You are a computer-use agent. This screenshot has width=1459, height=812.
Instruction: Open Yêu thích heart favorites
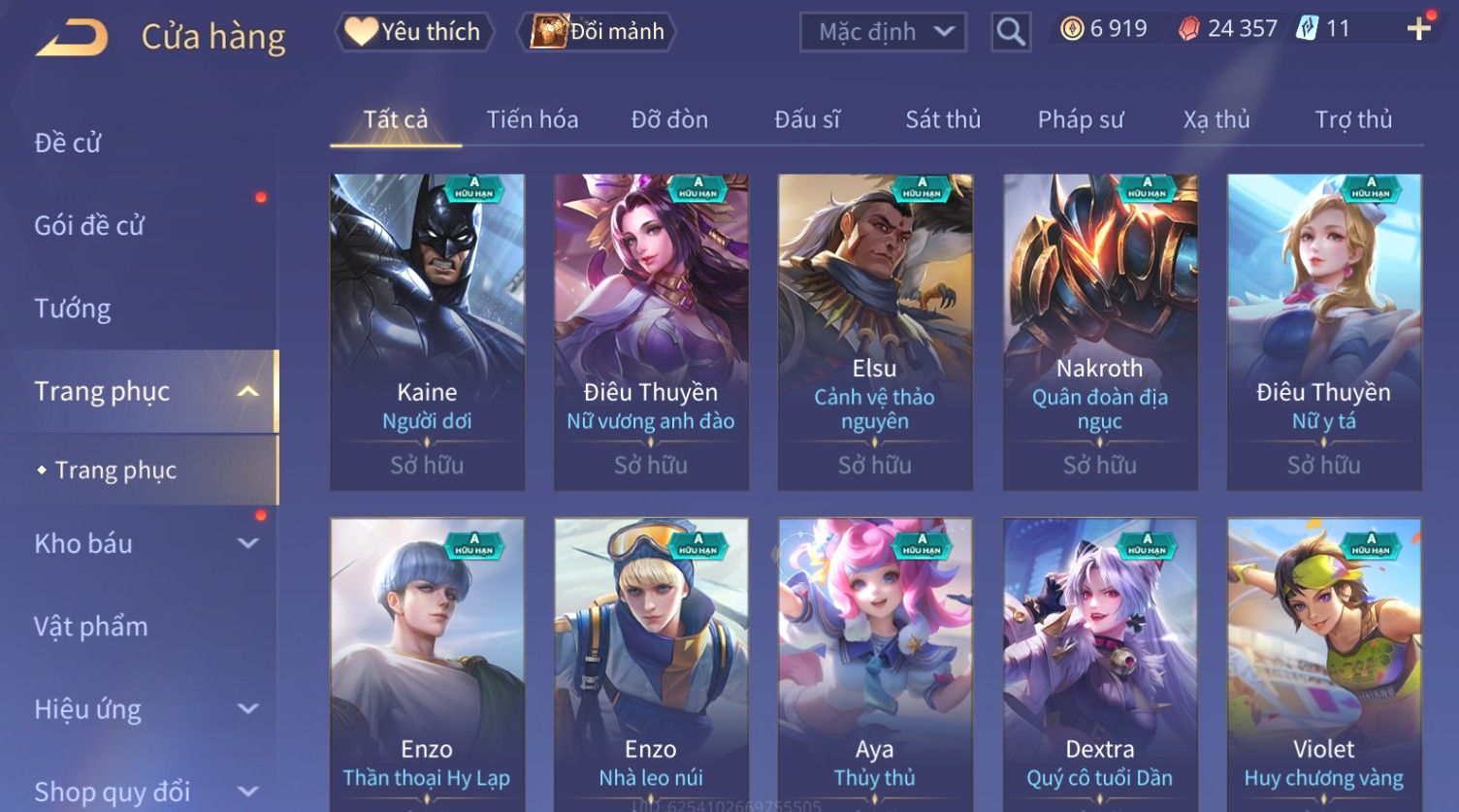414,32
